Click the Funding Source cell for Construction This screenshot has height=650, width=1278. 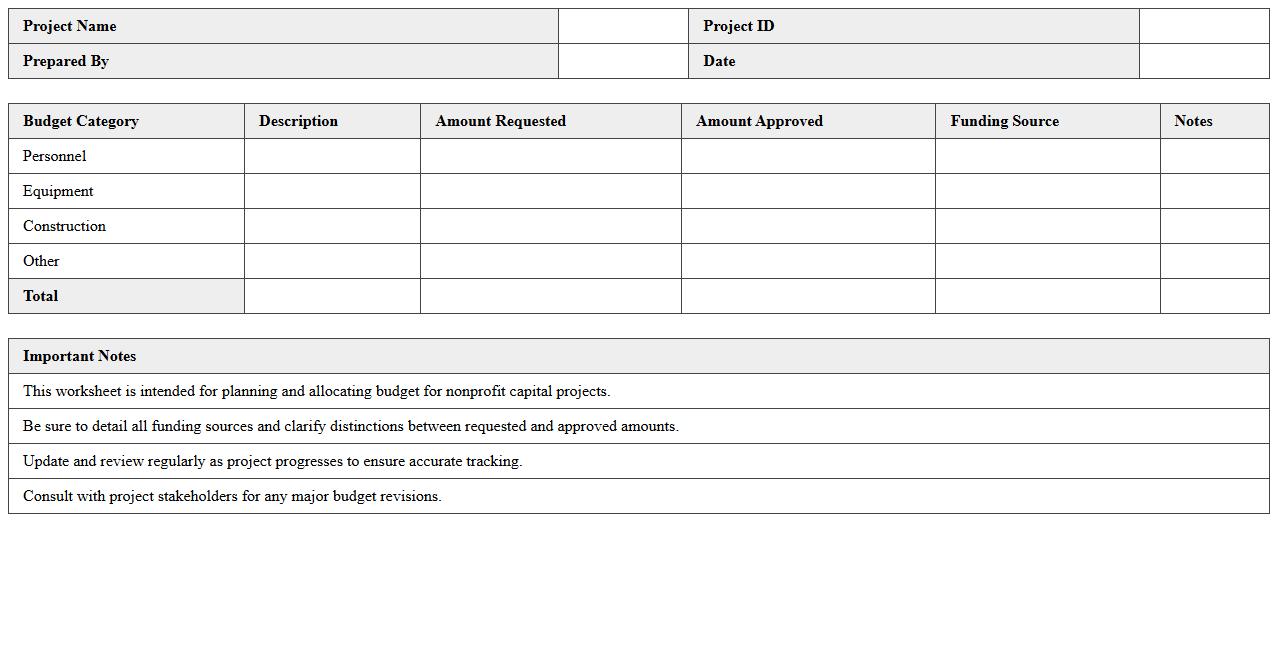pos(1047,226)
